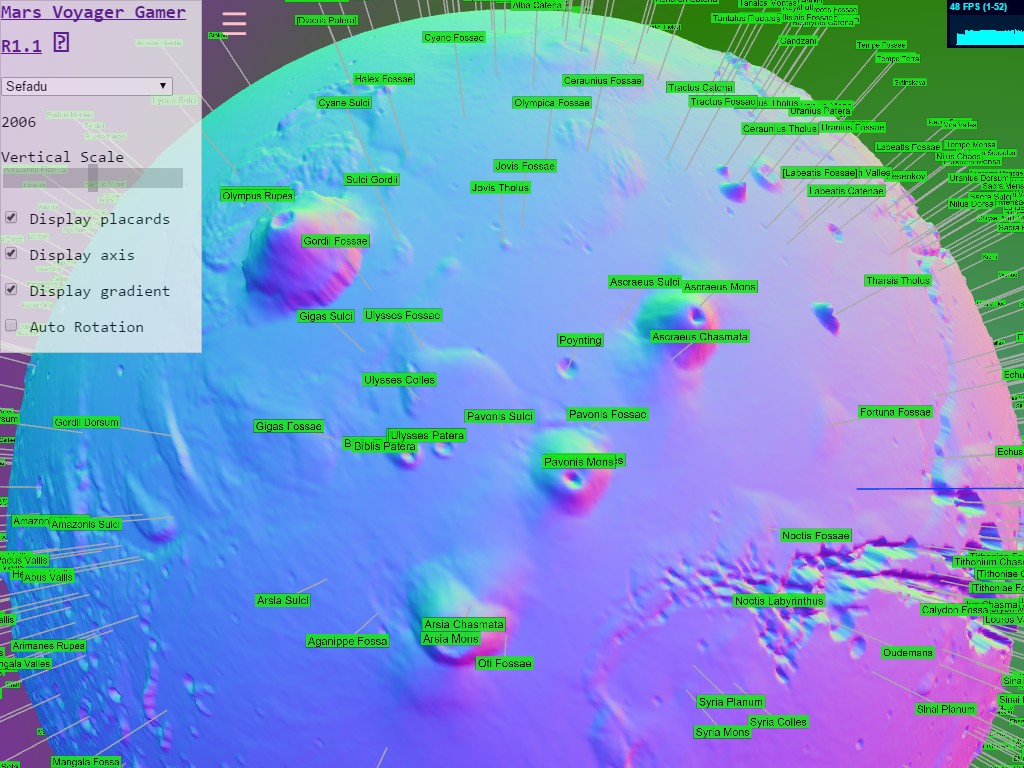Enable the Auto Rotation checkbox
Screen dimensions: 1024x768
(11, 326)
